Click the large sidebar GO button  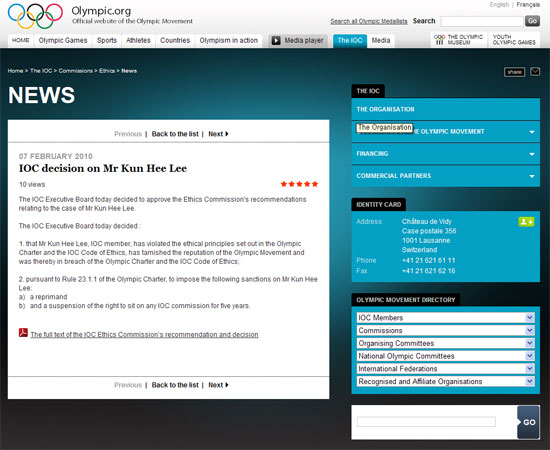pos(529,422)
